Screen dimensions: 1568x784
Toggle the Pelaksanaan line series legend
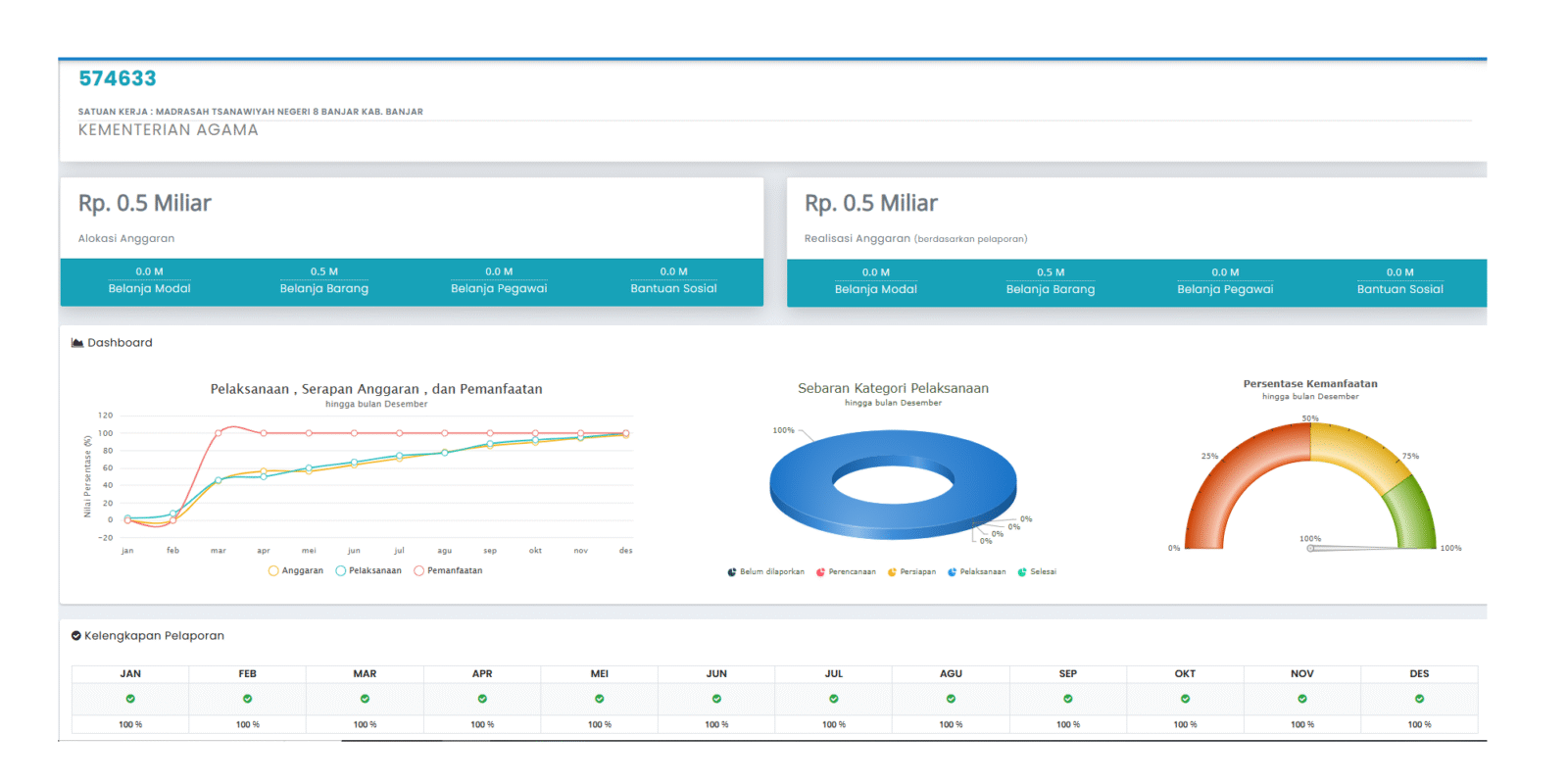tap(368, 570)
